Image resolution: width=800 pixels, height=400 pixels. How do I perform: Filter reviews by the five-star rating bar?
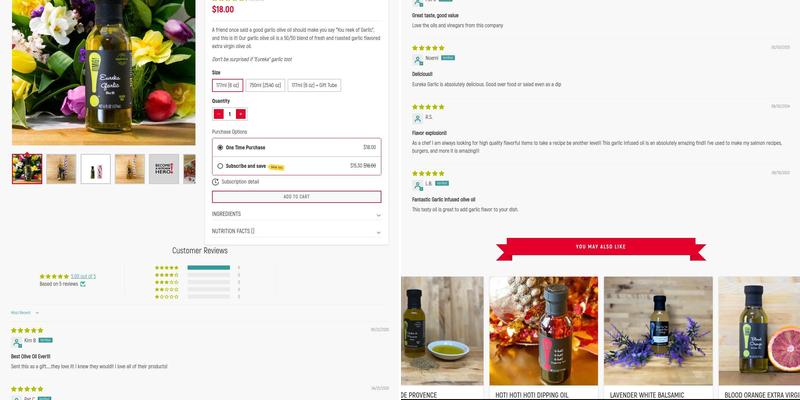tap(208, 268)
